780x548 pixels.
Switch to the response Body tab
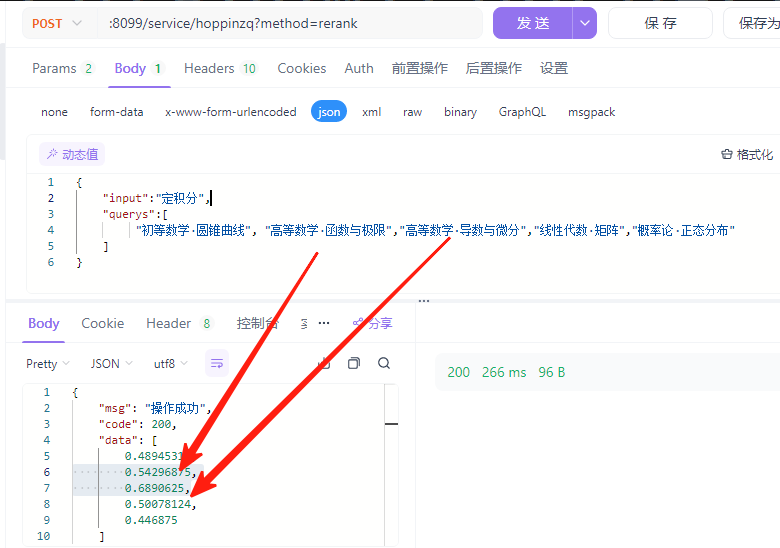click(x=43, y=323)
